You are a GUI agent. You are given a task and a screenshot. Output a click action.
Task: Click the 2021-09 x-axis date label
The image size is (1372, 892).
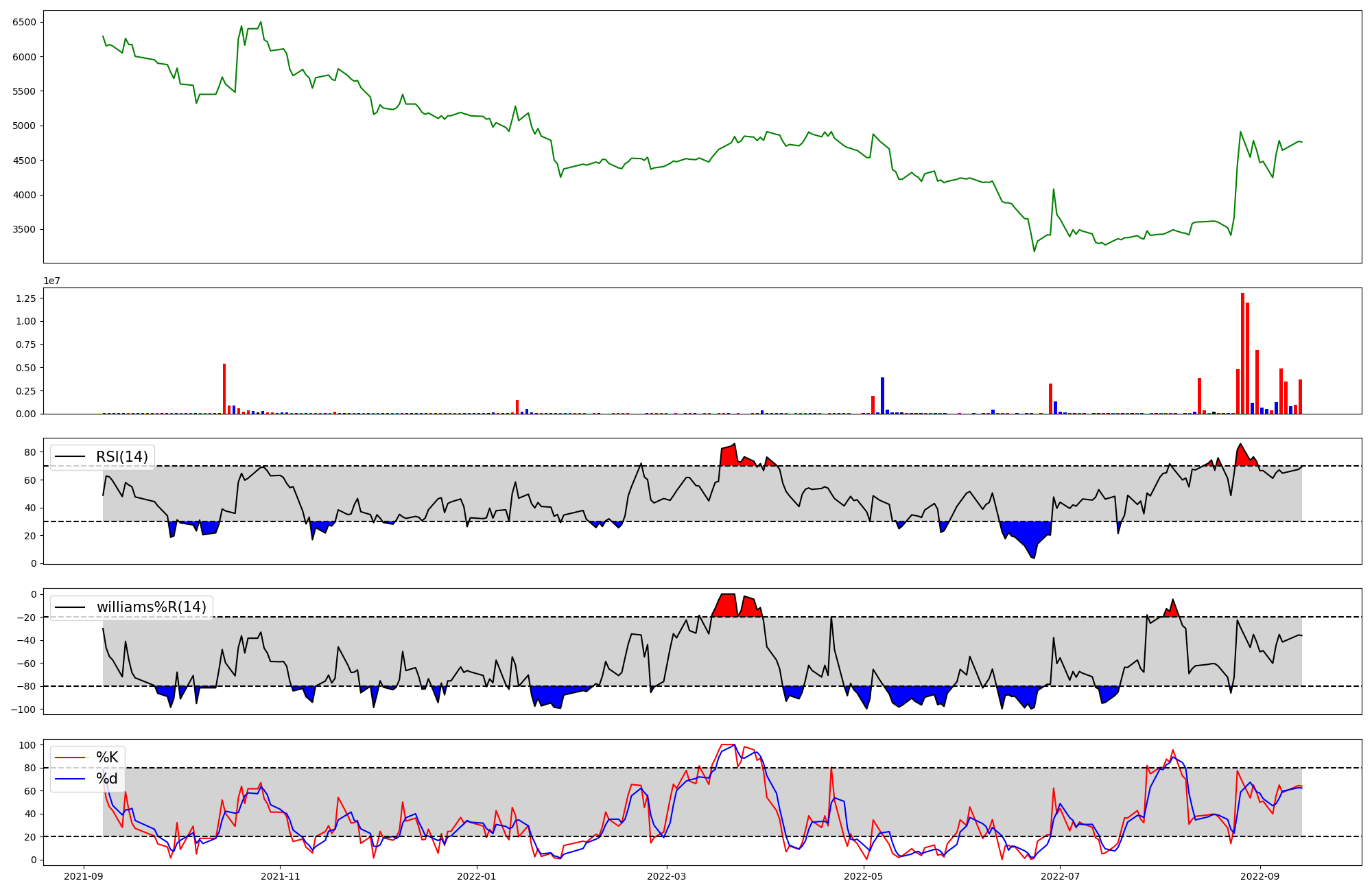pyautogui.click(x=84, y=876)
